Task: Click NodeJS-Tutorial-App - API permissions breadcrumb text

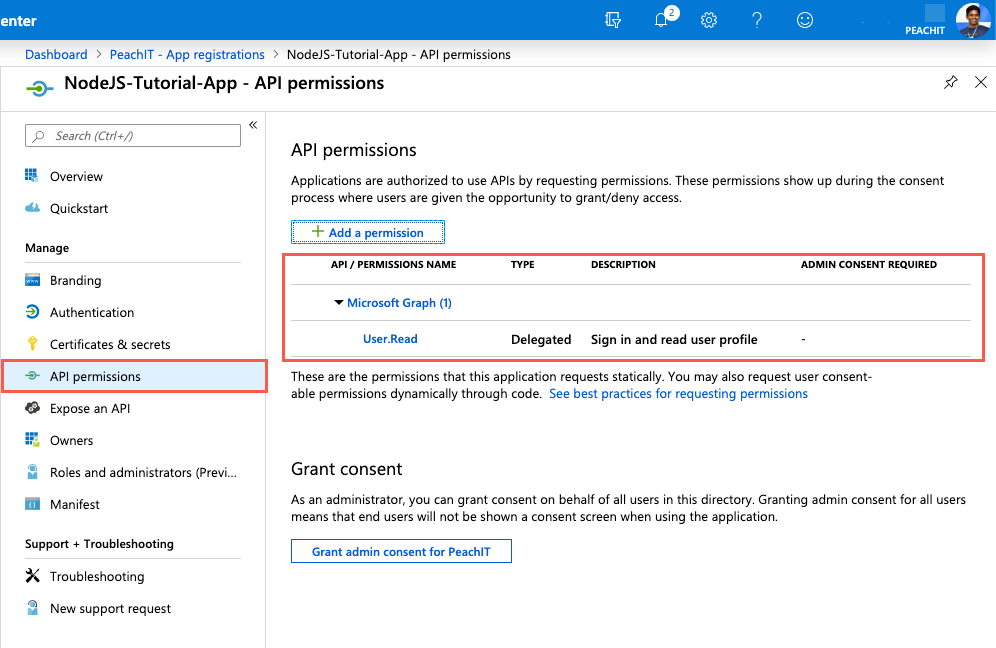Action: [398, 55]
